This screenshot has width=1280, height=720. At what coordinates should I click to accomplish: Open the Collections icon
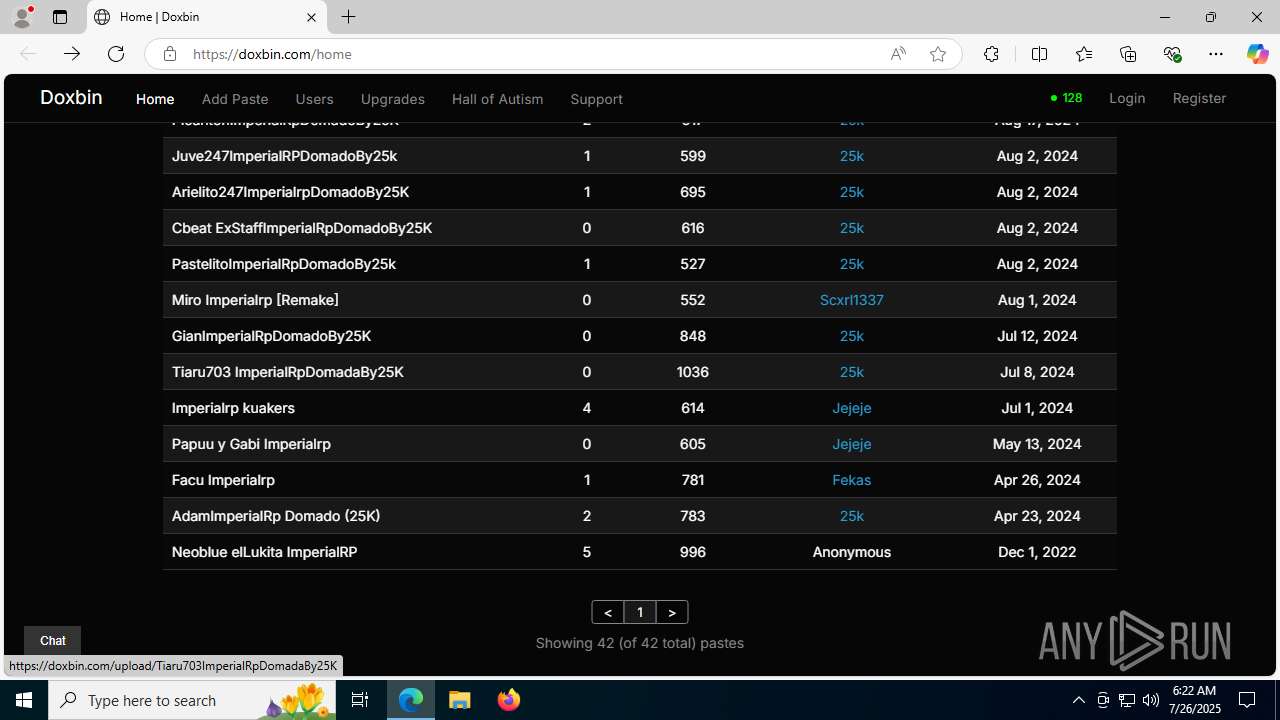(x=1128, y=54)
